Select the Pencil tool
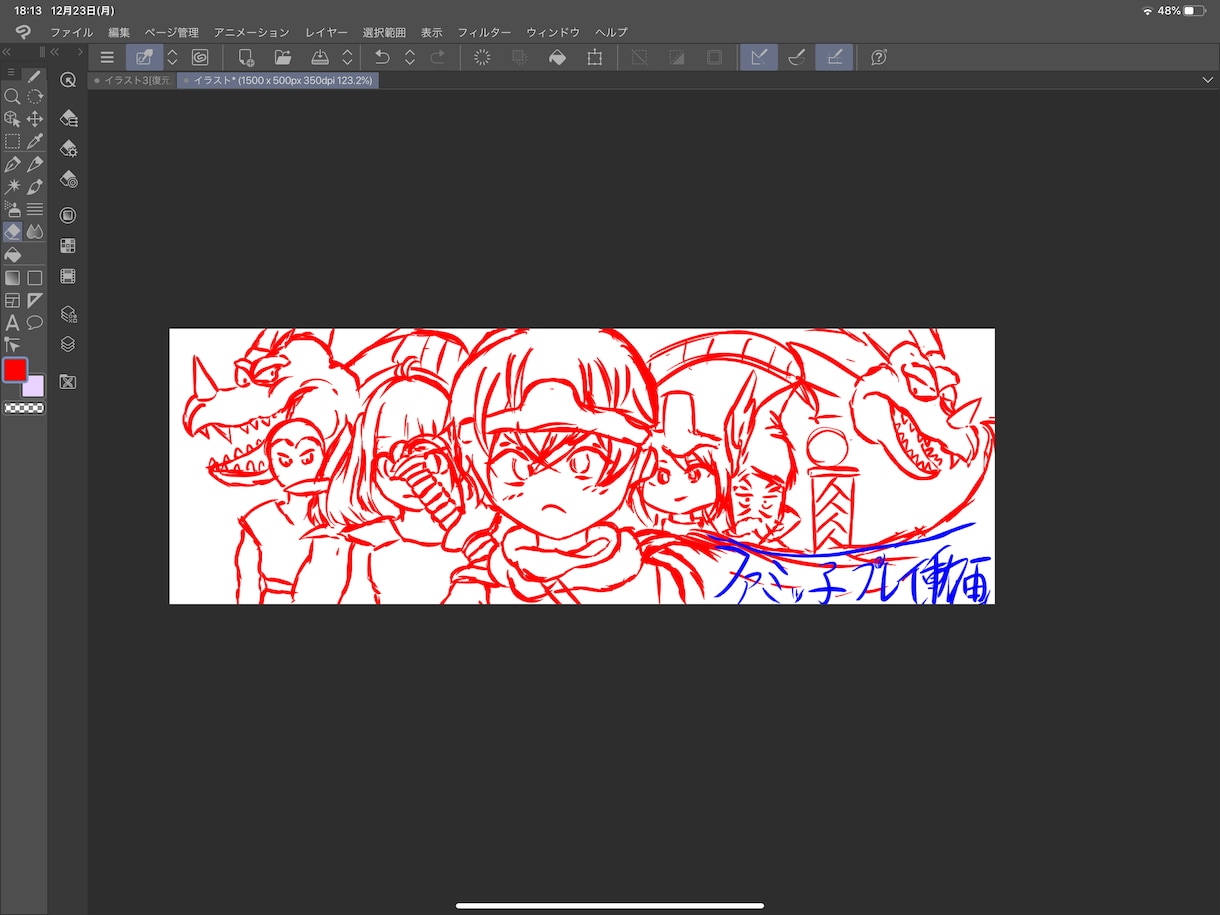 pyautogui.click(x=35, y=164)
